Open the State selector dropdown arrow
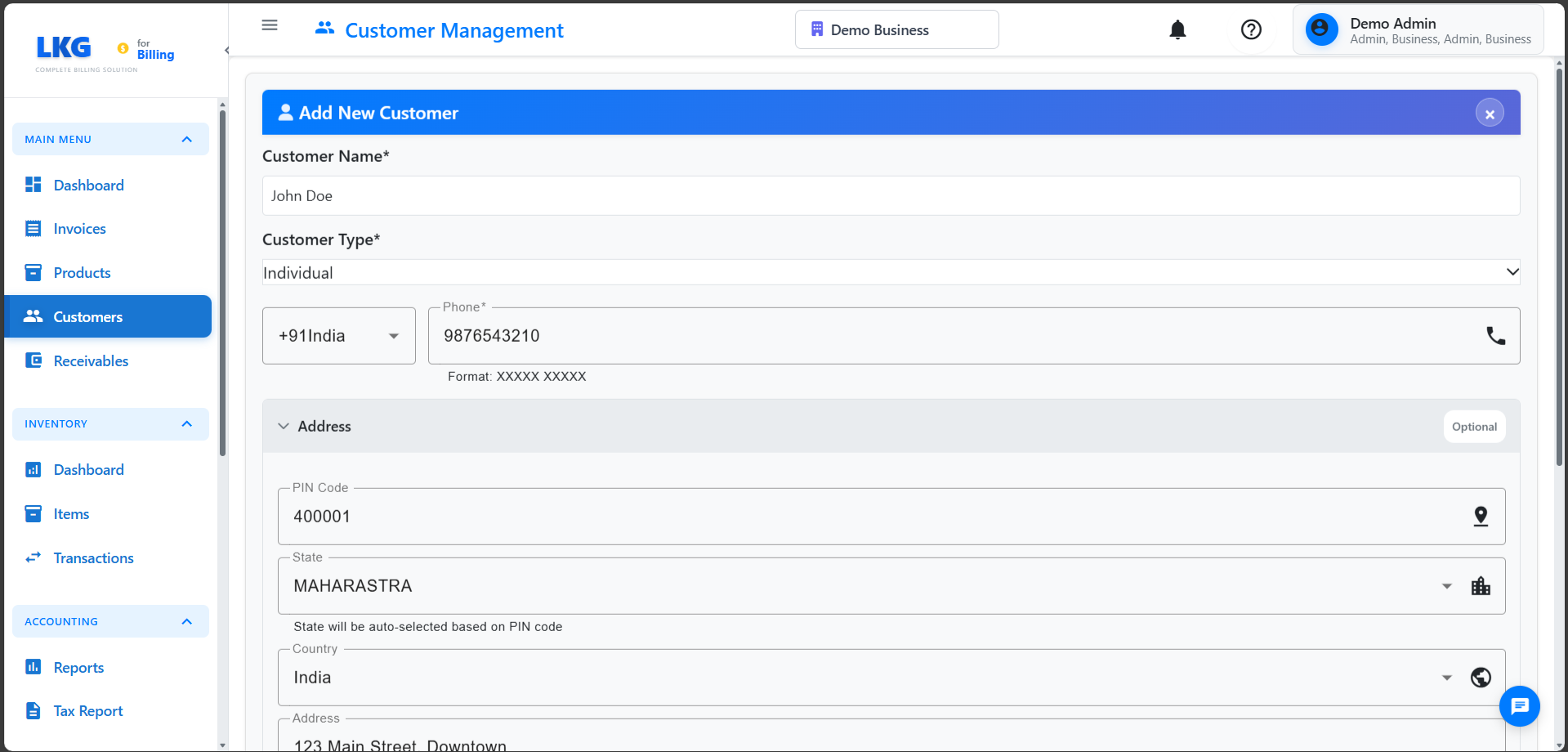 point(1448,585)
